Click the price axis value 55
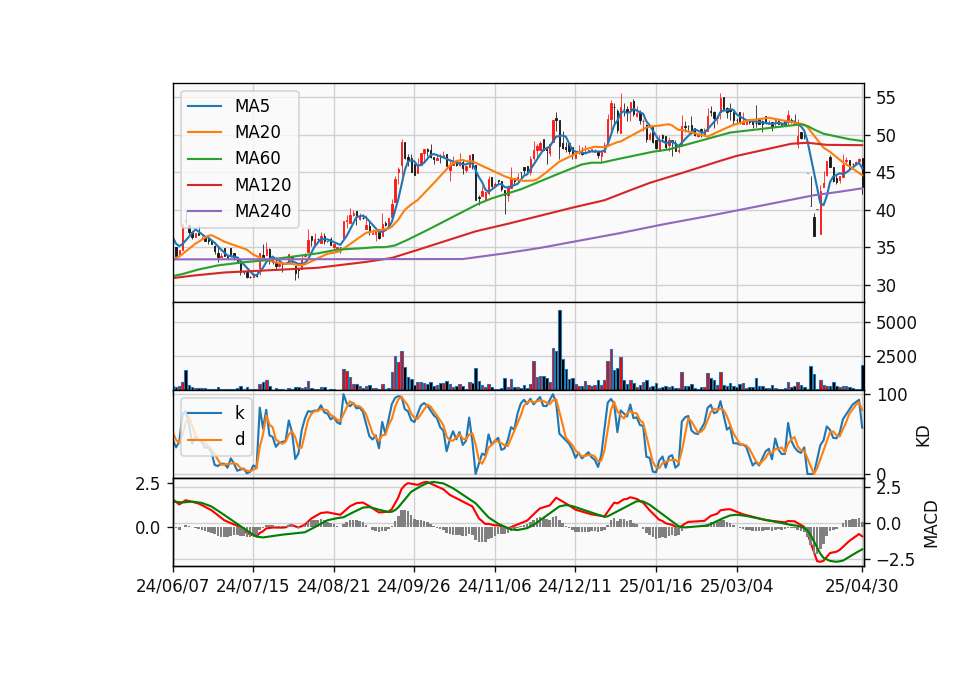Image resolution: width=960 pixels, height=690 pixels. [x=885, y=98]
